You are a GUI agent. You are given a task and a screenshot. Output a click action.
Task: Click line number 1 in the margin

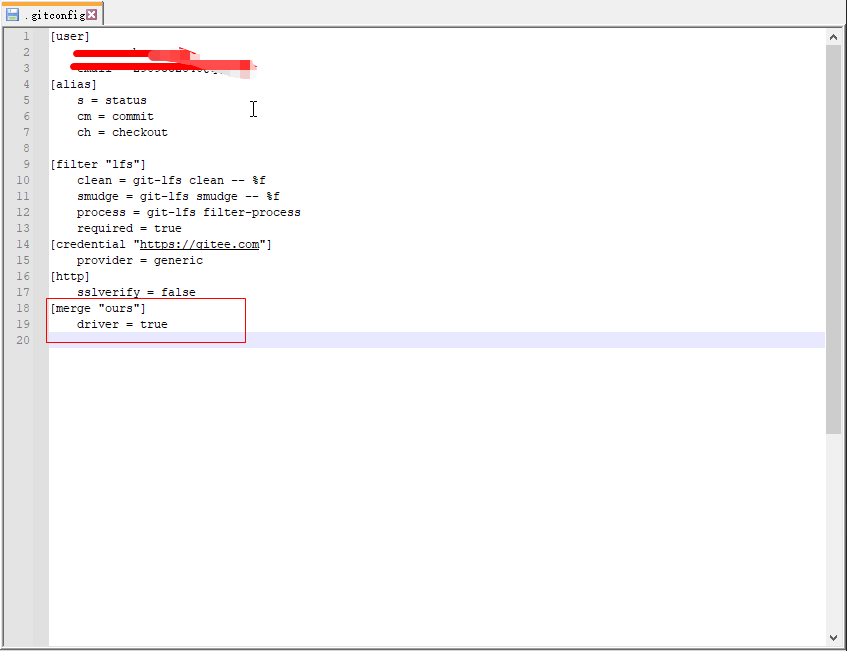(25, 36)
